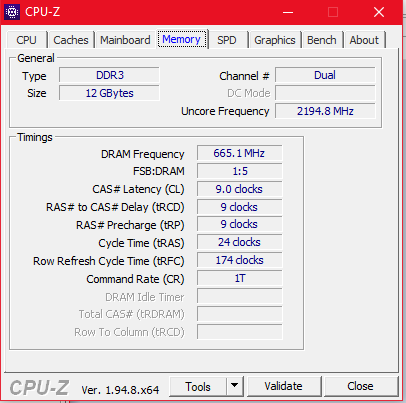The height and width of the screenshot is (403, 406).
Task: Click the Validate button
Action: point(284,386)
